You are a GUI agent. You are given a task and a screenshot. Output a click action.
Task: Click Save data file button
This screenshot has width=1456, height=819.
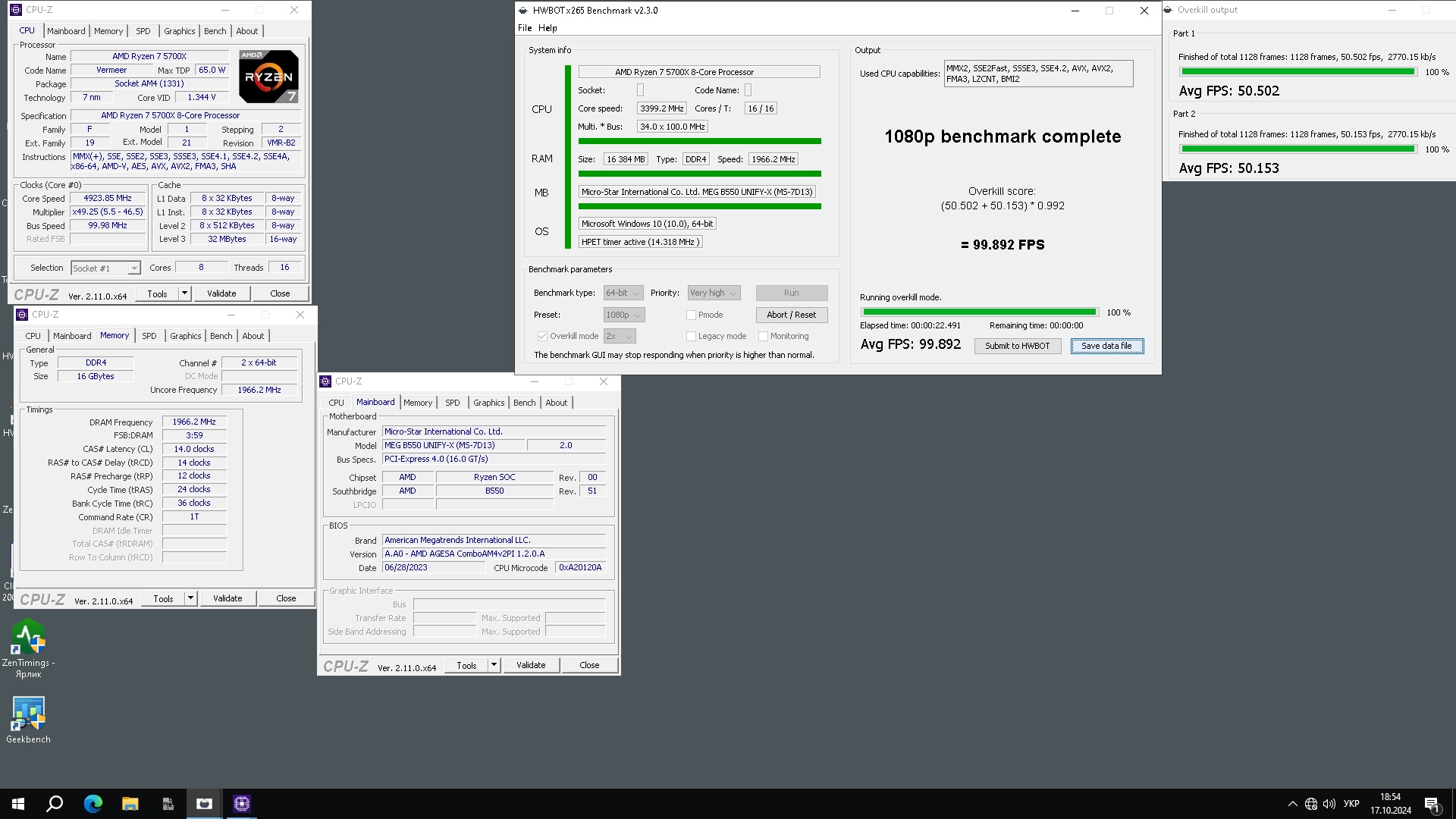(x=1106, y=346)
